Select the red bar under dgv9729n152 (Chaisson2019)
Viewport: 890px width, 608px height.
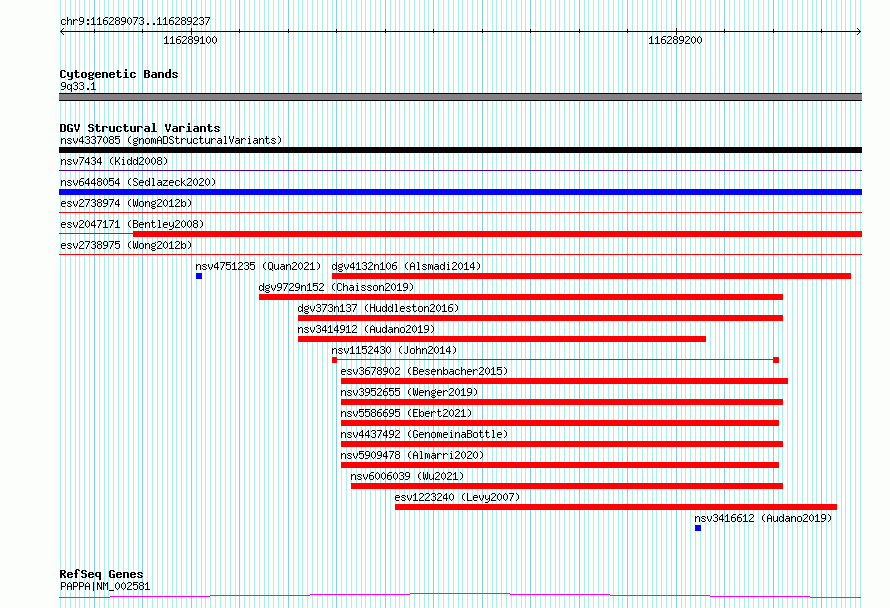(521, 297)
